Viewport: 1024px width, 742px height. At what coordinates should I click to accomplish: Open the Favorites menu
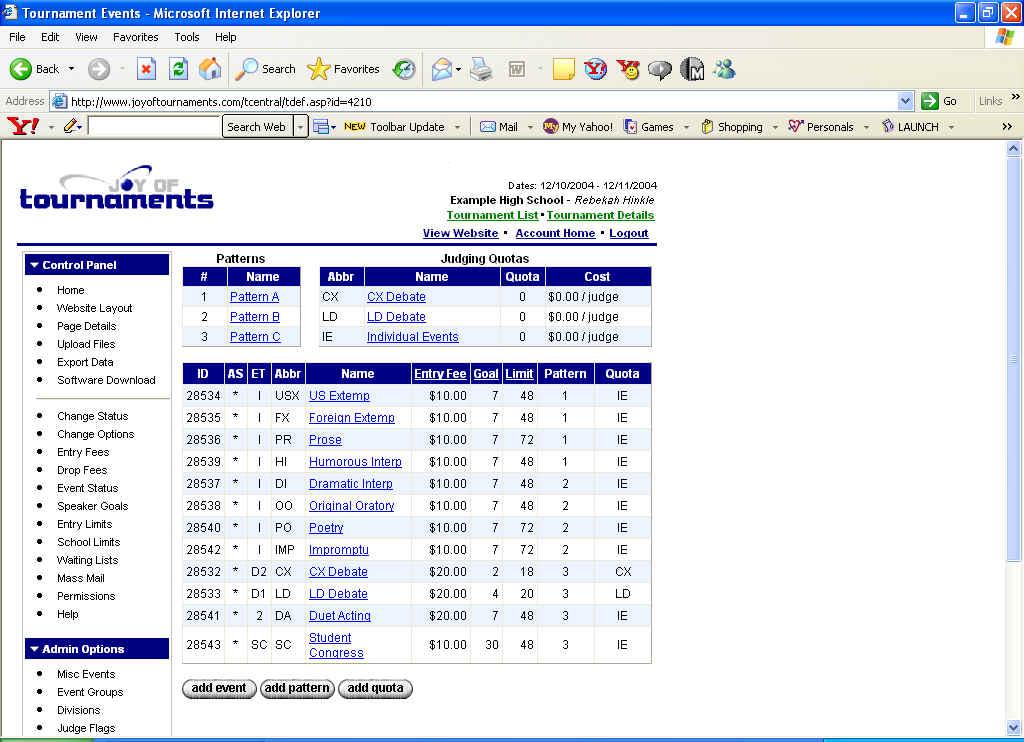point(135,37)
